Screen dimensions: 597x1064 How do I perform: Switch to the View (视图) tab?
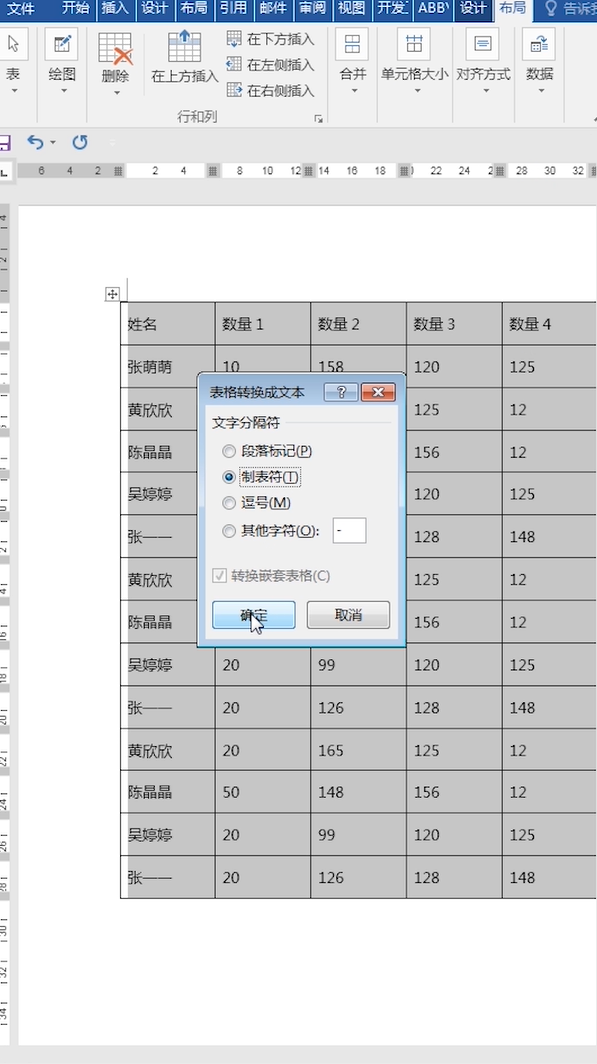(x=351, y=9)
